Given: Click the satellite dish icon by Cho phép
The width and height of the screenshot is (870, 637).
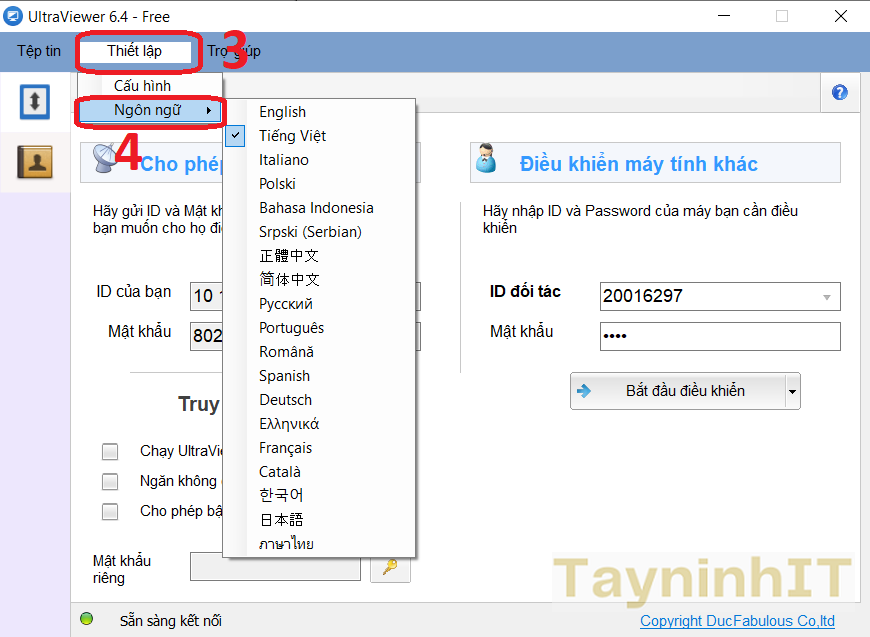Looking at the screenshot, I should pyautogui.click(x=107, y=160).
